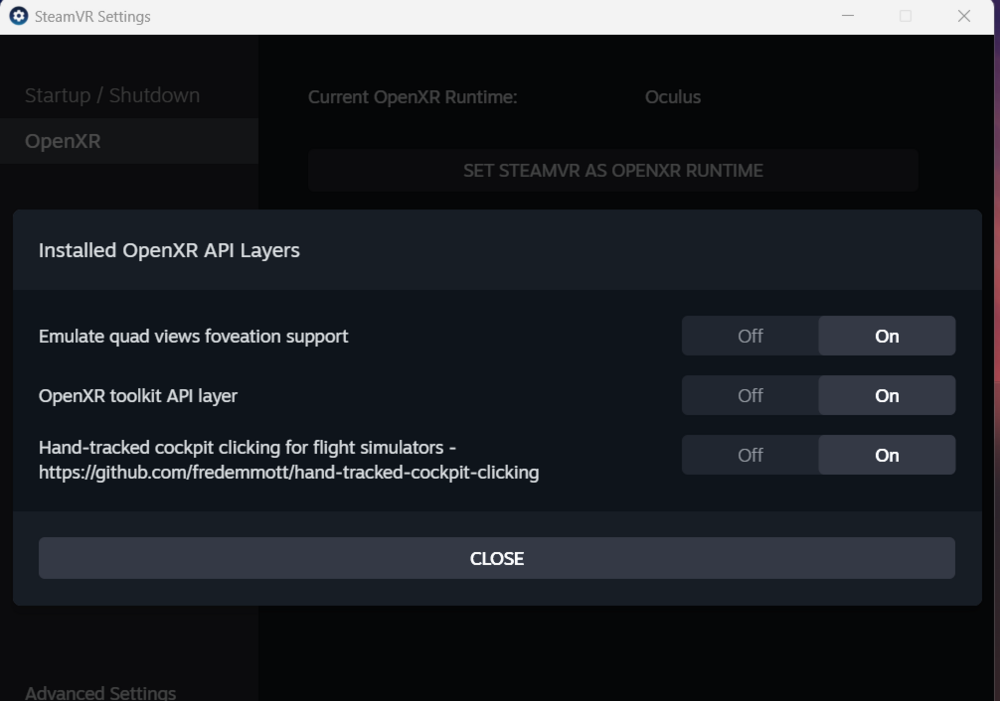The height and width of the screenshot is (701, 1000).
Task: Click the Emulate quad views foveation label
Action: (193, 336)
